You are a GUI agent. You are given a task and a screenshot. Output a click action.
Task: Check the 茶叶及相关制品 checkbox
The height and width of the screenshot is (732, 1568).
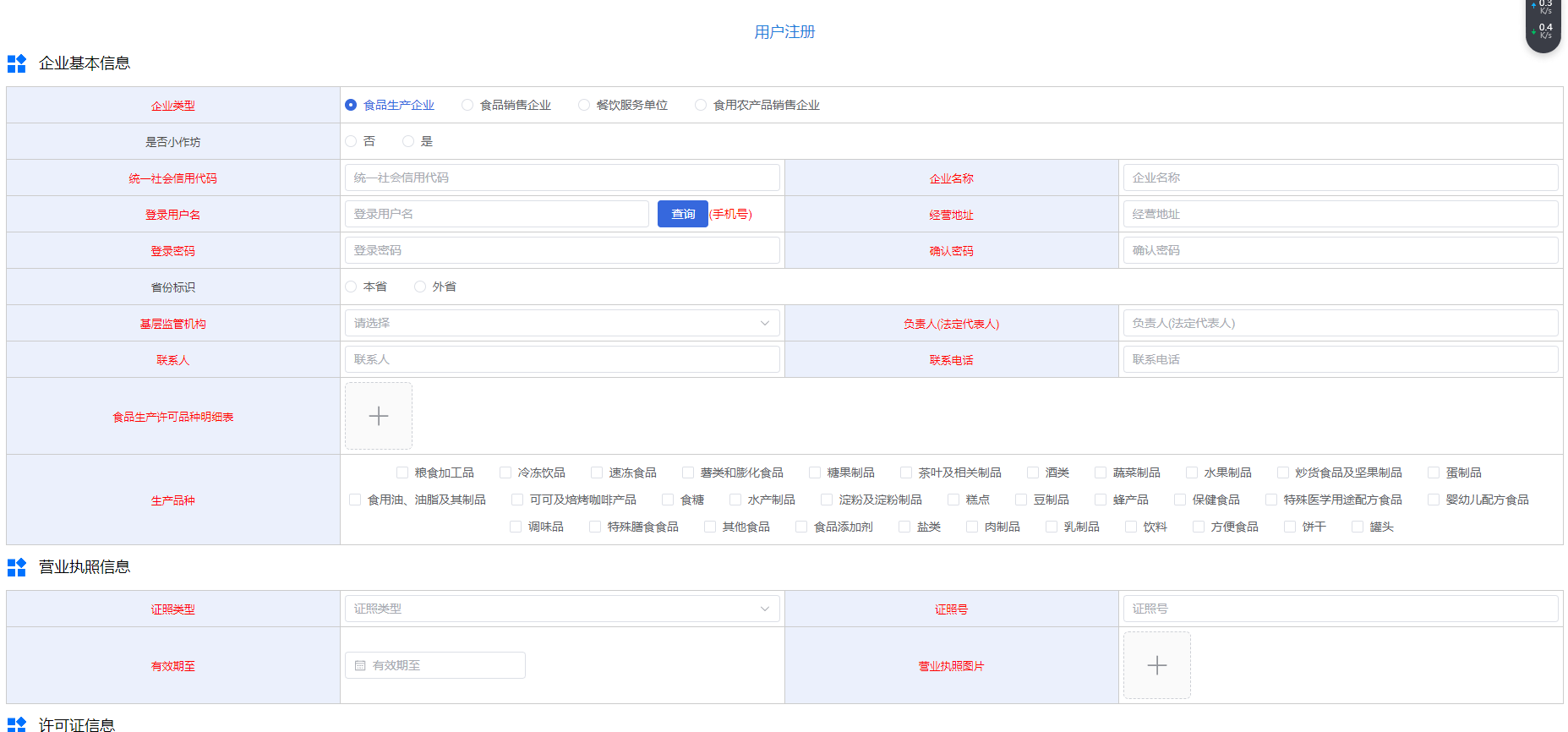click(x=906, y=473)
